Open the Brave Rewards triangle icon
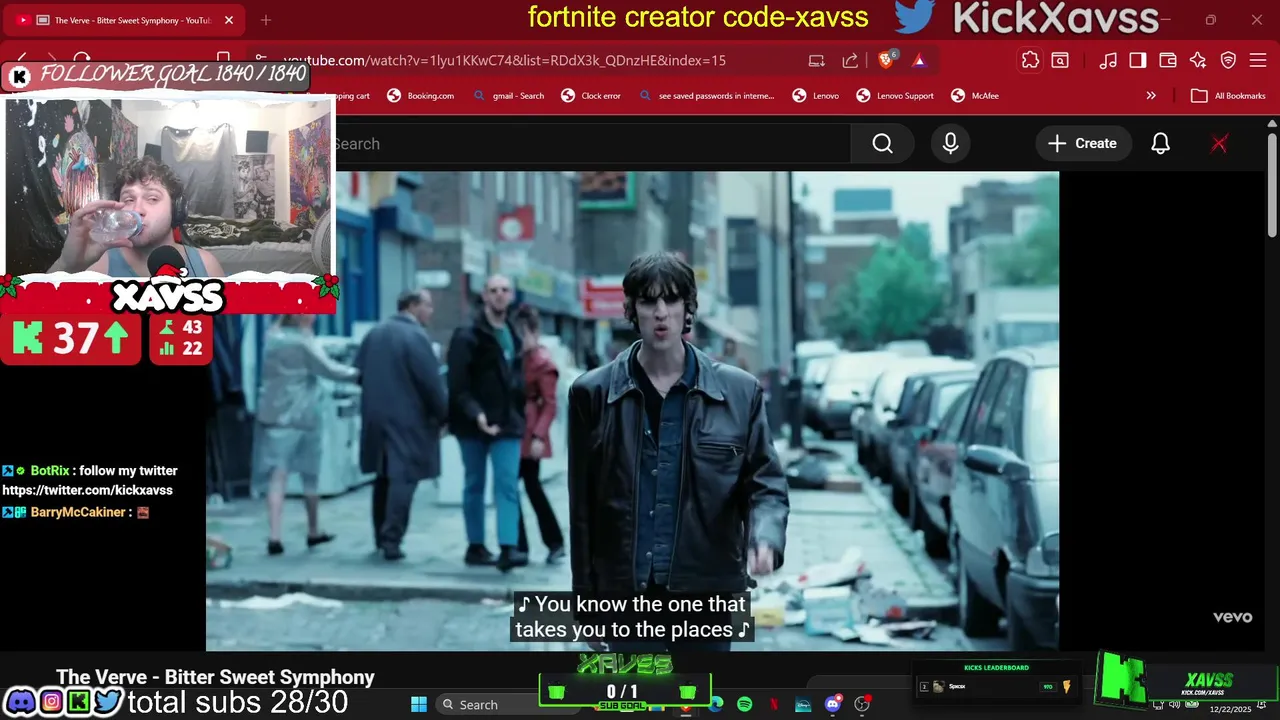 [919, 60]
